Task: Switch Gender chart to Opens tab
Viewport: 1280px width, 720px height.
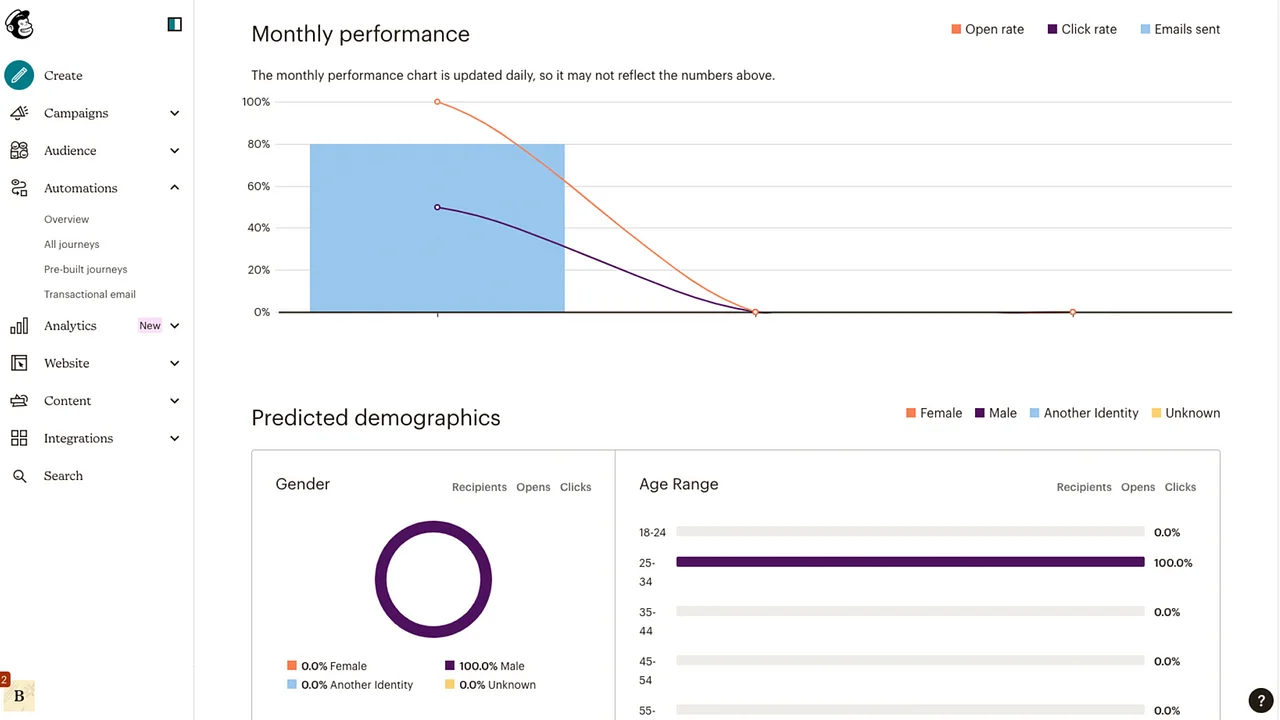Action: click(533, 487)
